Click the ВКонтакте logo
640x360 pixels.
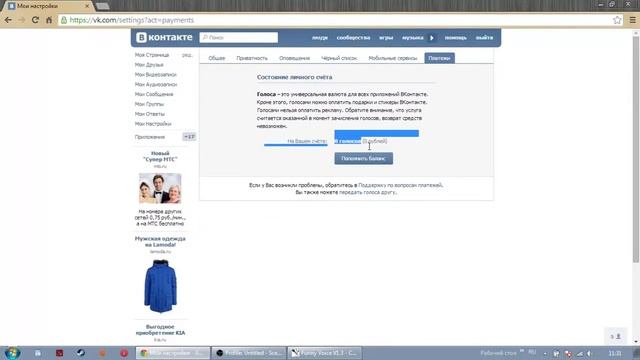click(x=164, y=37)
